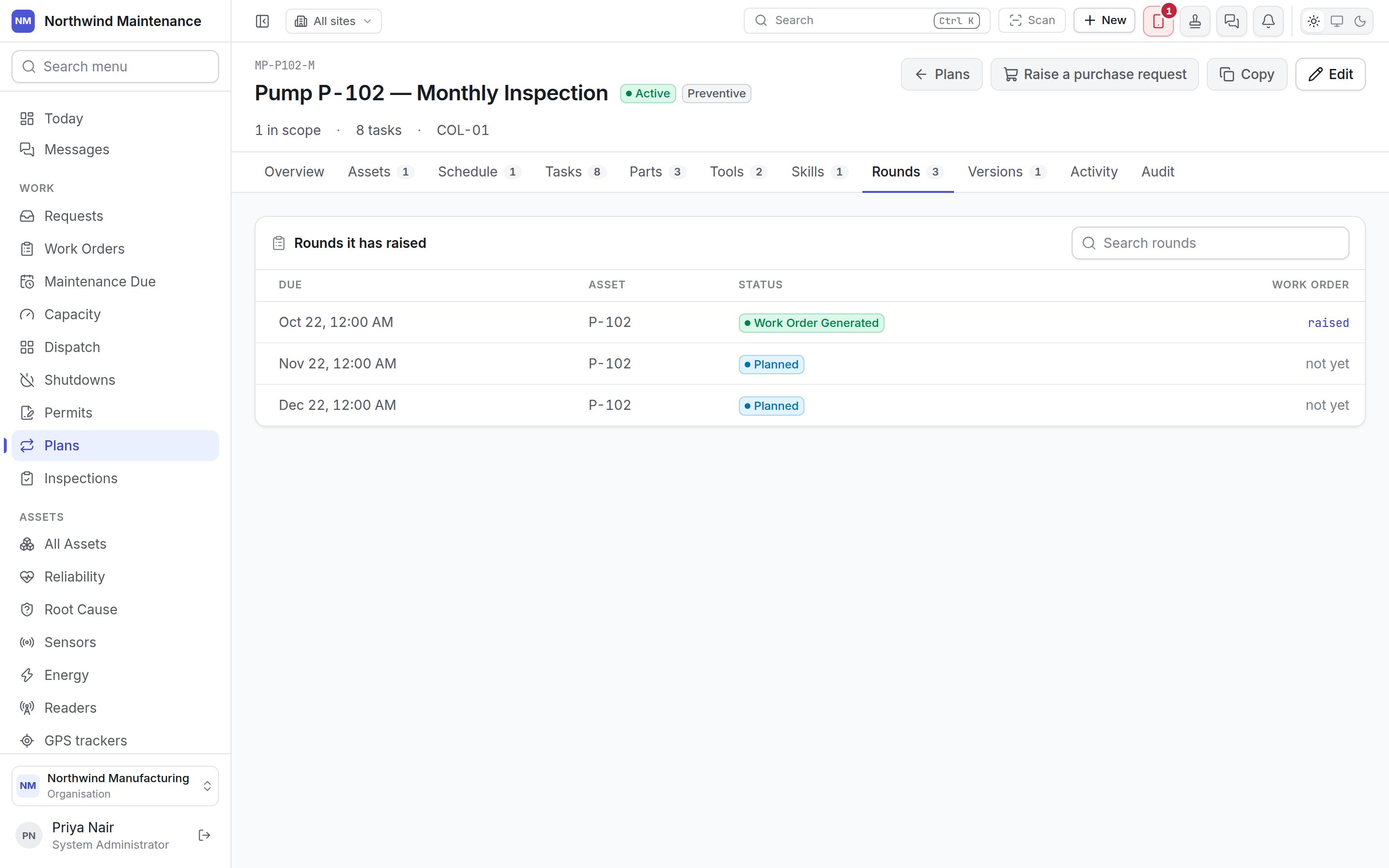Click the Scan button

tap(1032, 21)
